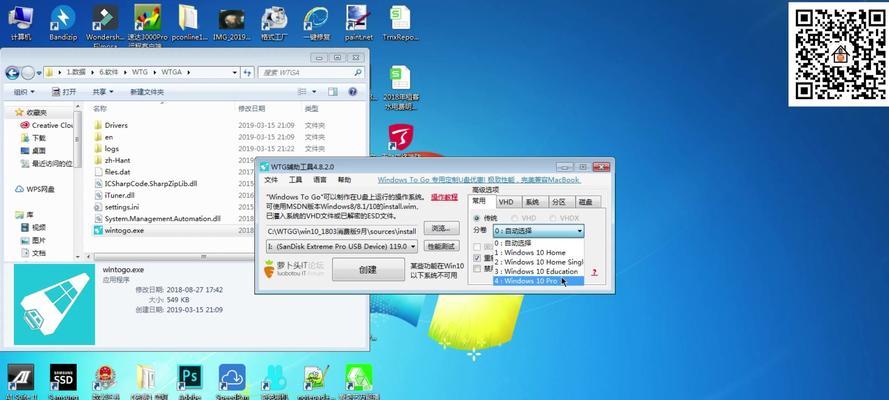Open Explorer view options dropdown arrow
Viewport: 889px width, 400px height.
click(315, 92)
